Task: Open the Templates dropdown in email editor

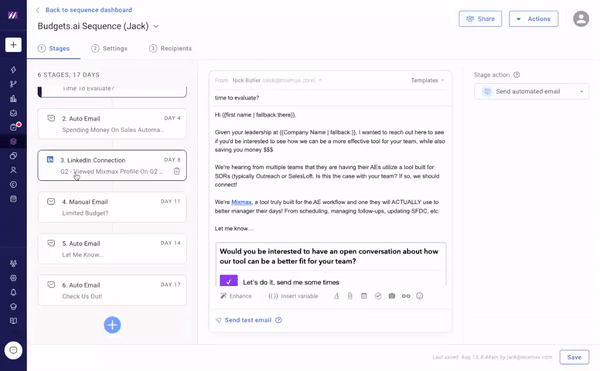Action: point(427,80)
